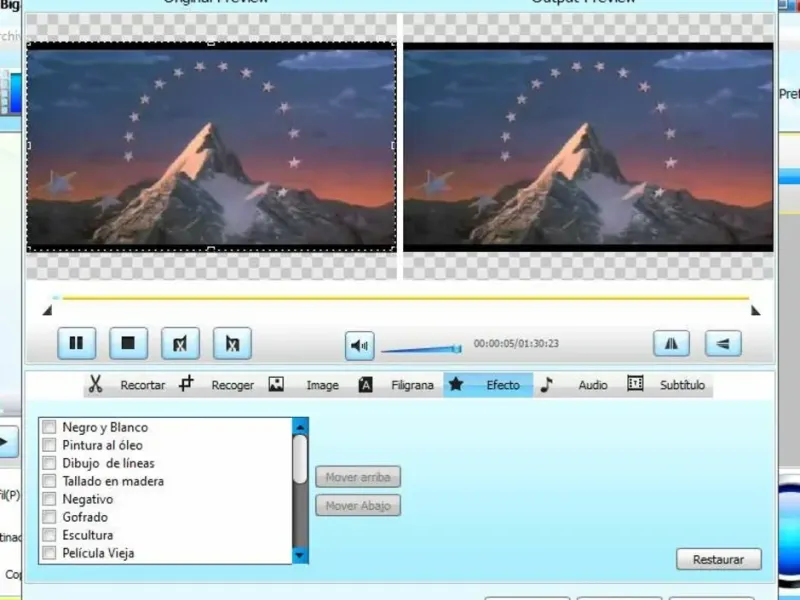Click the crop icon beside Recoger
800x600 pixels.
[x=186, y=384]
